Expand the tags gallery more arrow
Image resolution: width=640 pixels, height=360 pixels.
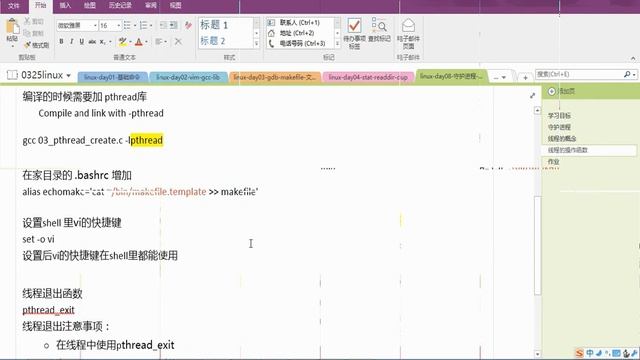[337, 44]
